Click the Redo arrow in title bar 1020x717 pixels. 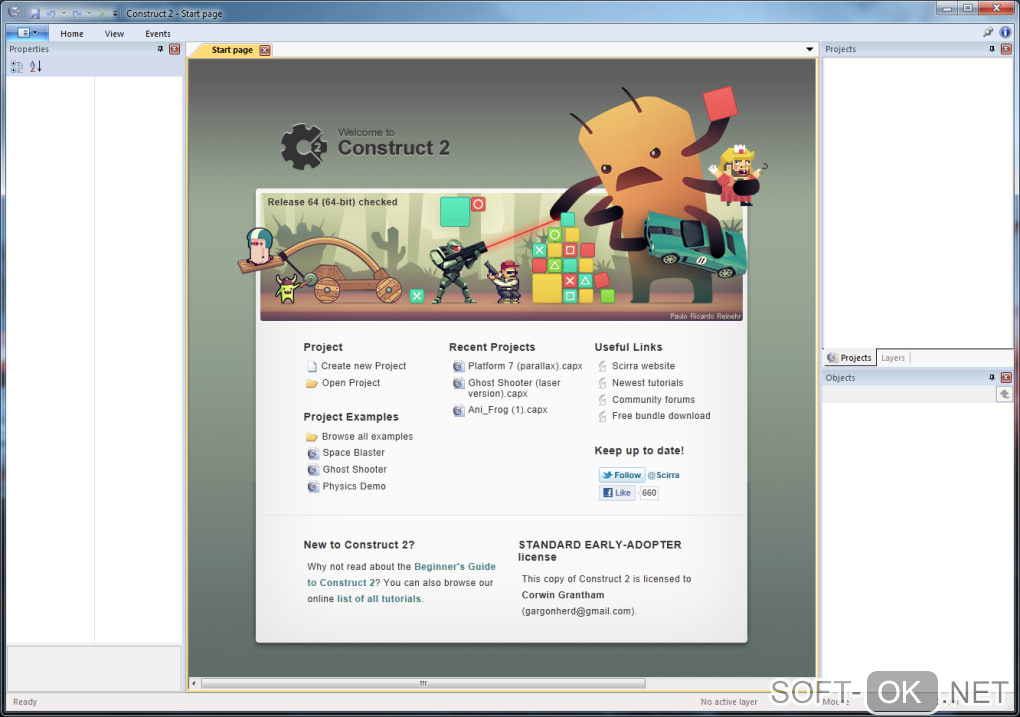(x=77, y=13)
